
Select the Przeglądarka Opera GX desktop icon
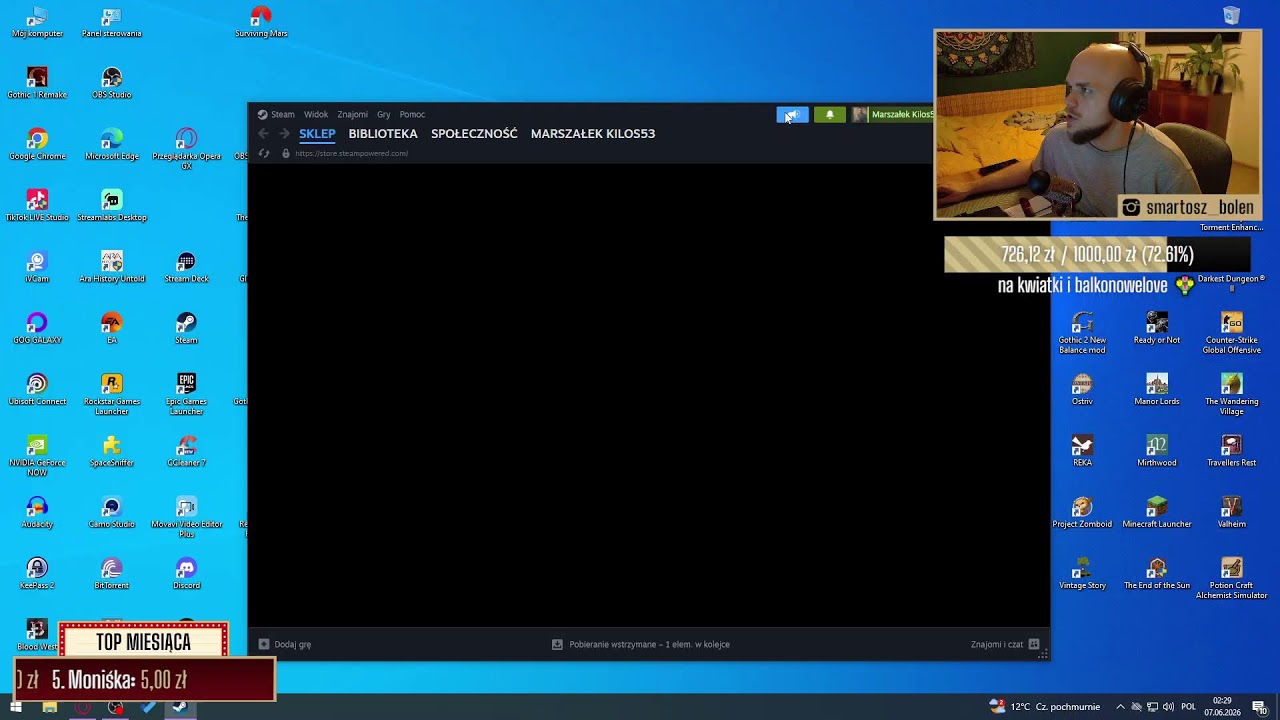click(x=186, y=149)
